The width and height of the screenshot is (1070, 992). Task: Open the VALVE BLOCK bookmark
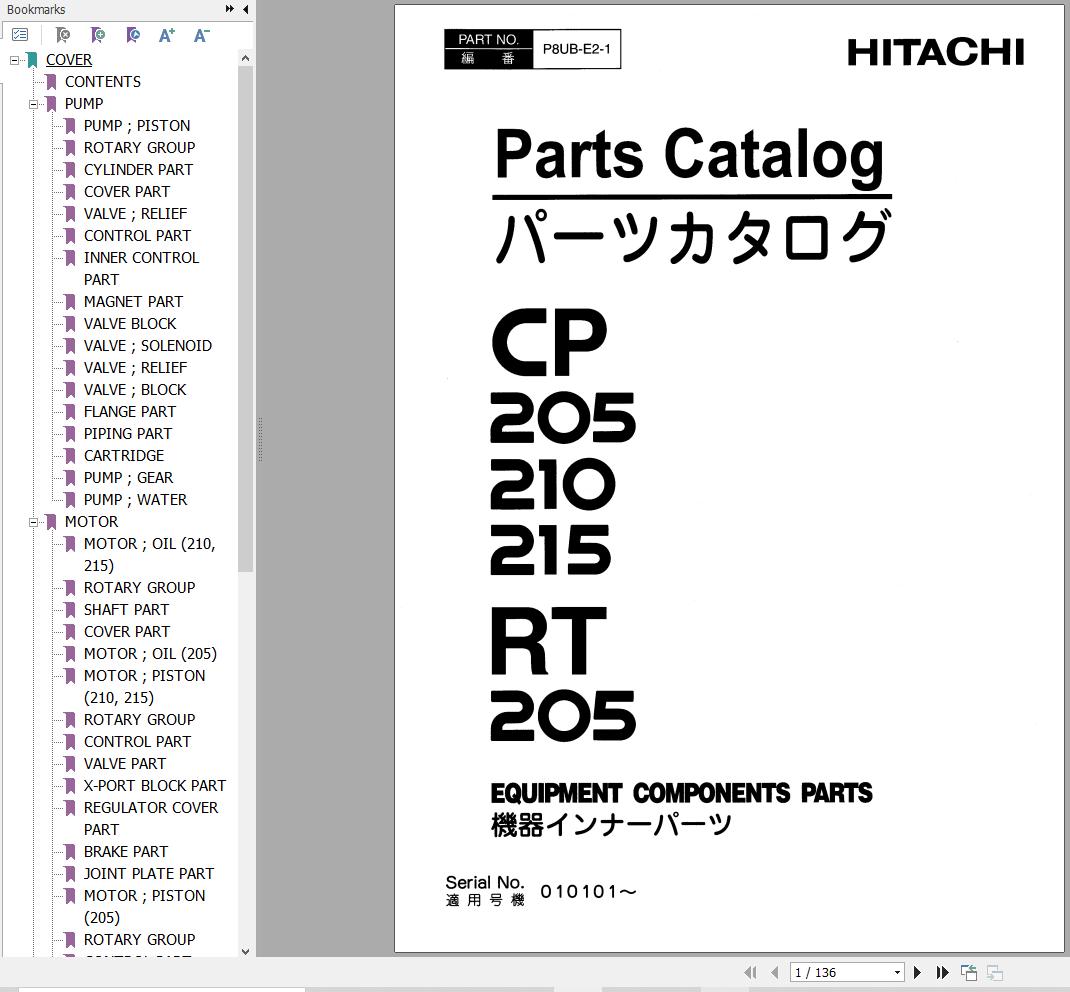(x=130, y=323)
